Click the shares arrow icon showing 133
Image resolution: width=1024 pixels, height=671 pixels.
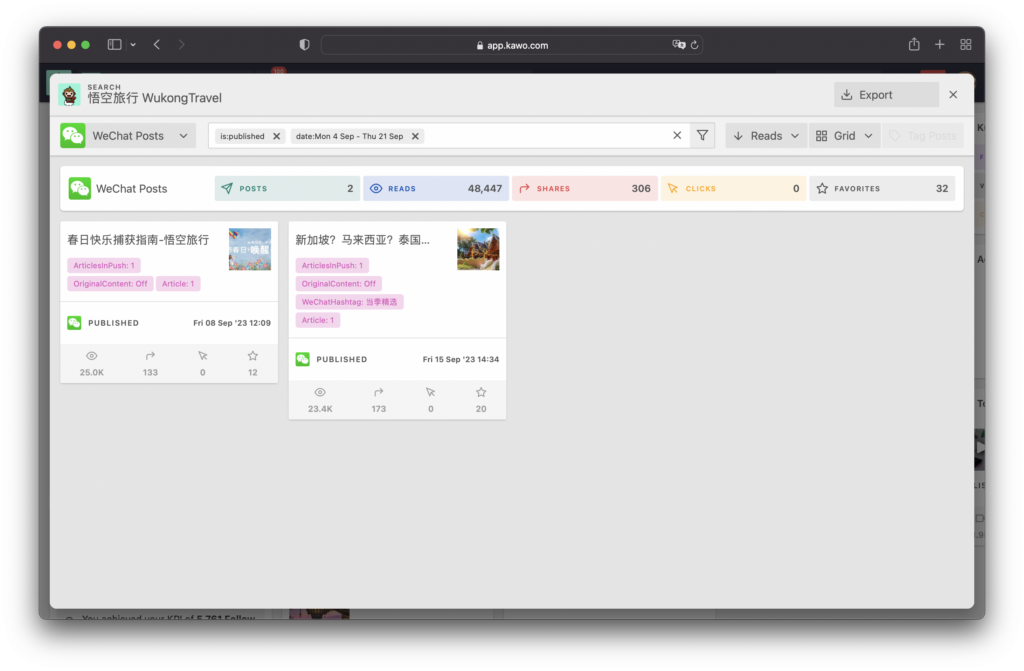click(150, 356)
